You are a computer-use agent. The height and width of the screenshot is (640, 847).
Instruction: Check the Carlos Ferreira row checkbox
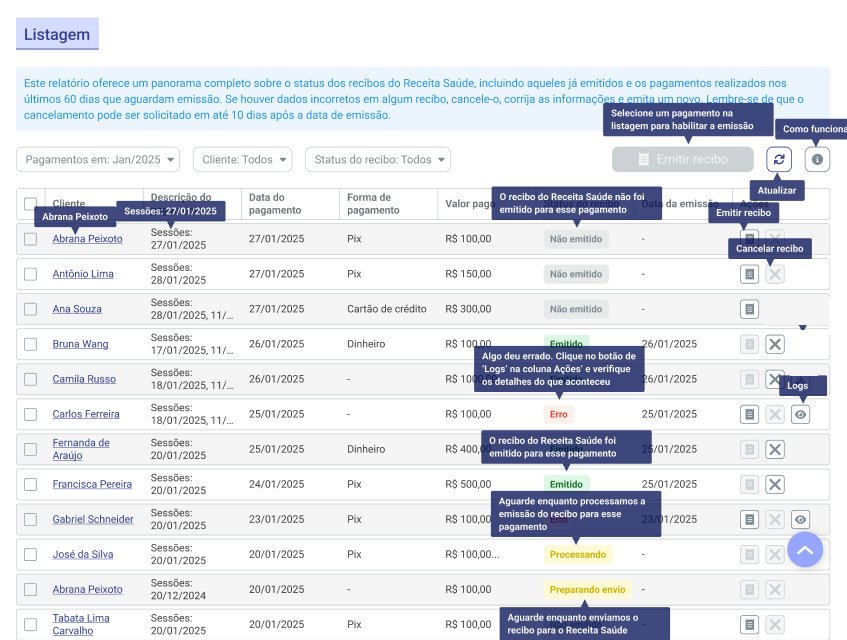pos(30,414)
